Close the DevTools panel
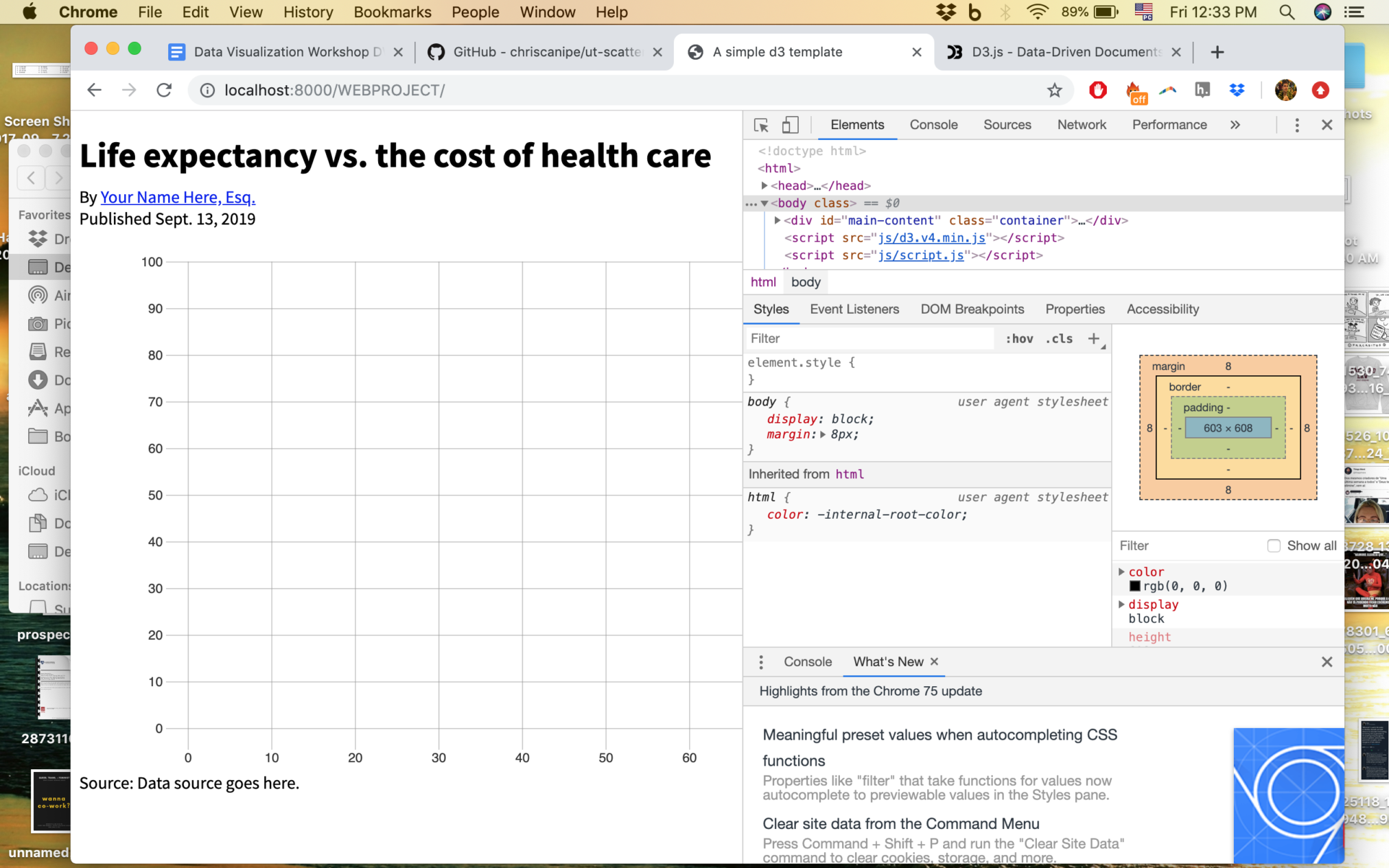This screenshot has width=1389, height=868. click(x=1327, y=125)
